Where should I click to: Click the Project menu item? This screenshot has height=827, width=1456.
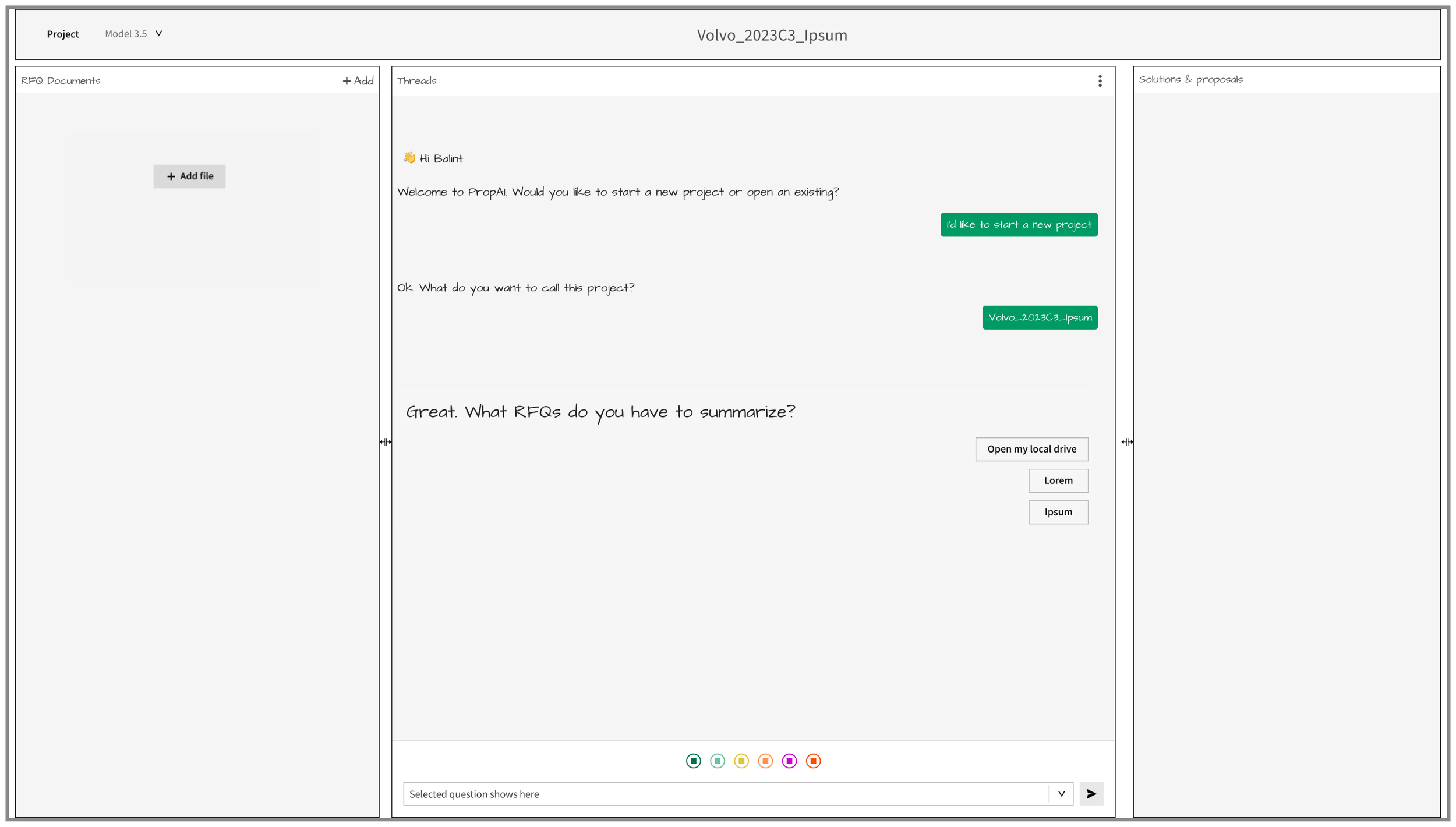pos(63,34)
